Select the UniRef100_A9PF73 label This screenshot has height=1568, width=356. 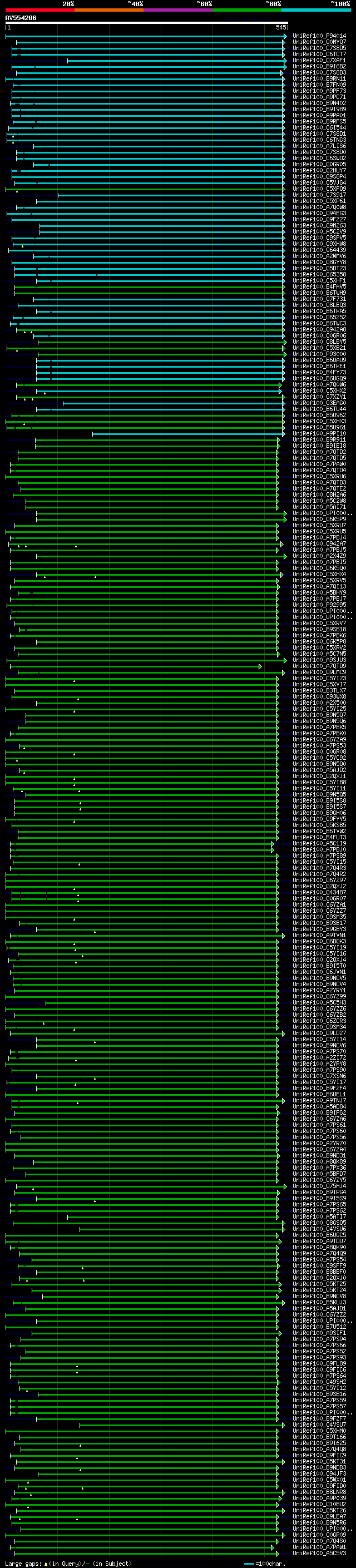point(319,91)
